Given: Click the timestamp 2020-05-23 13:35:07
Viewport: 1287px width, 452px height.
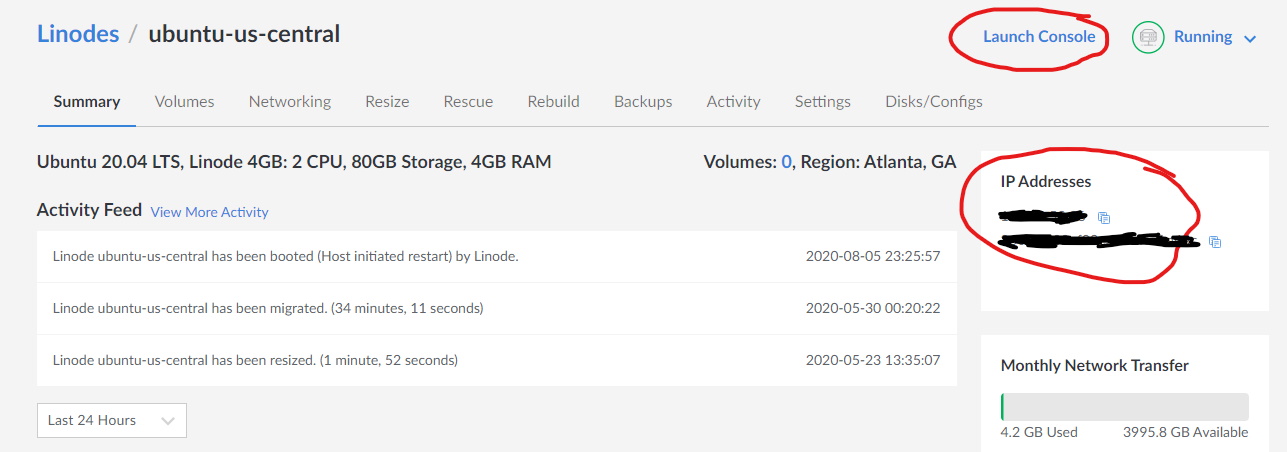Looking at the screenshot, I should [873, 360].
